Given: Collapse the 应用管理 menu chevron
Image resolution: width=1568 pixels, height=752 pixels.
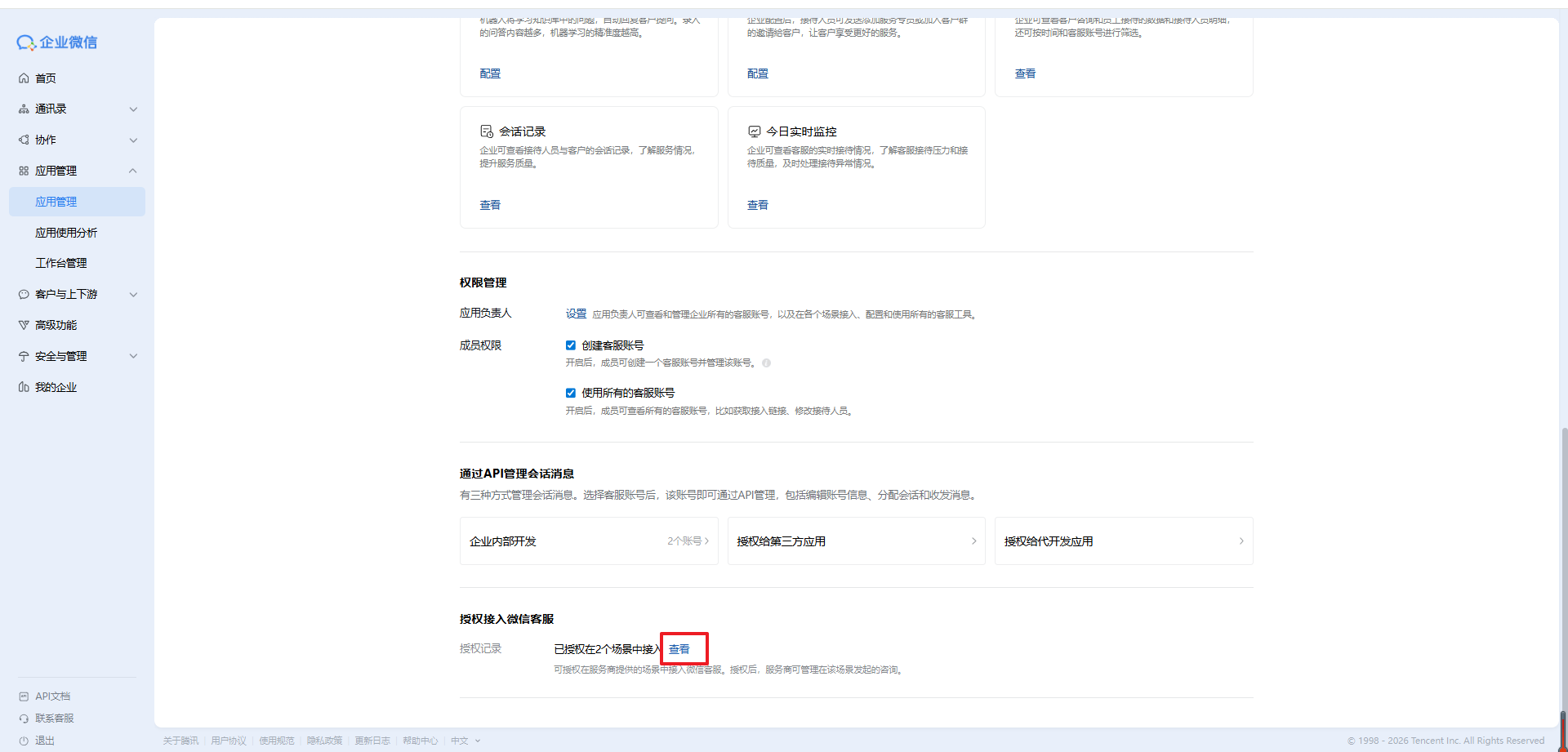Looking at the screenshot, I should tap(133, 171).
